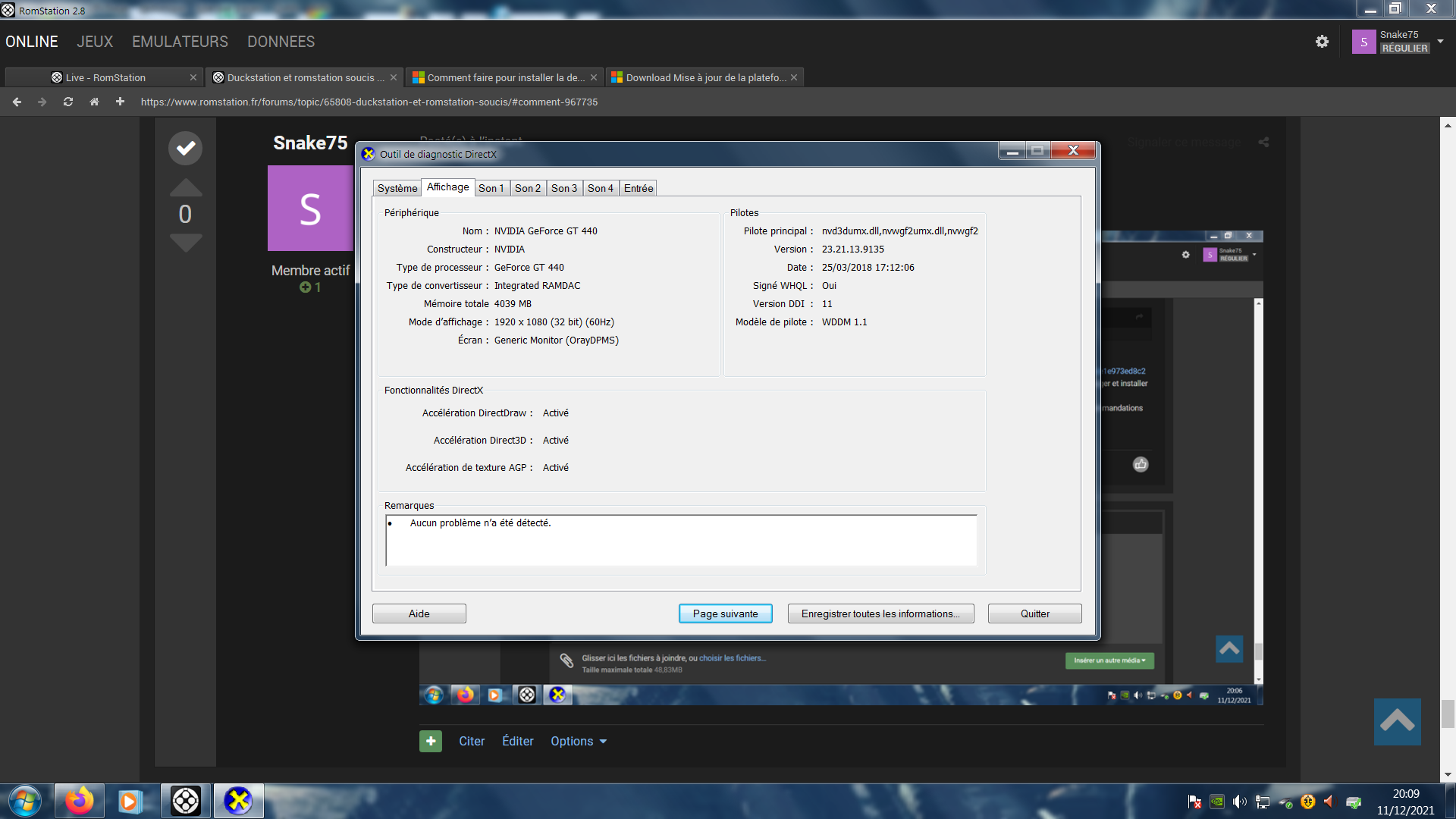Click the Aide button
Screen dimensions: 1456x819
click(x=419, y=613)
